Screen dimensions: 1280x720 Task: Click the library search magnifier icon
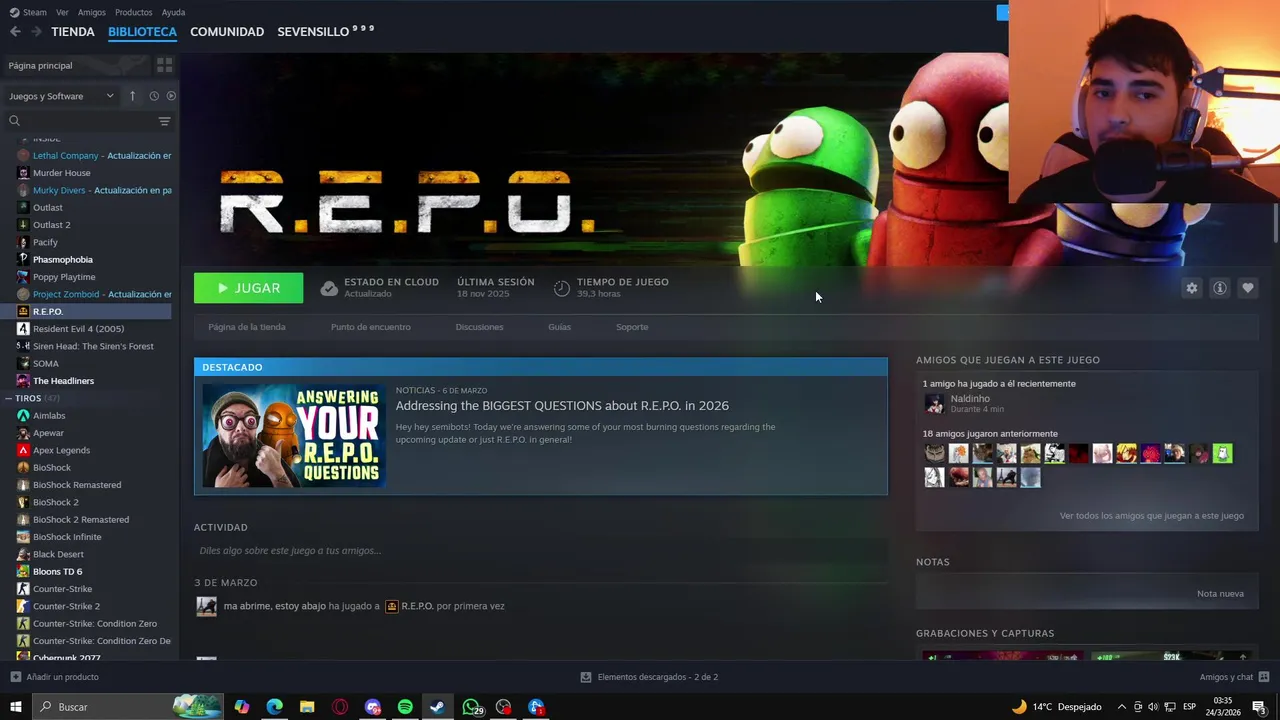click(x=14, y=121)
